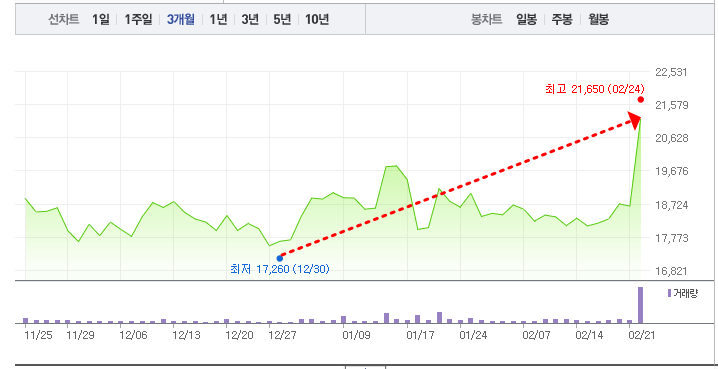Click the 11/29 date axis label
Image resolution: width=718 pixels, height=369 pixels.
(80, 335)
